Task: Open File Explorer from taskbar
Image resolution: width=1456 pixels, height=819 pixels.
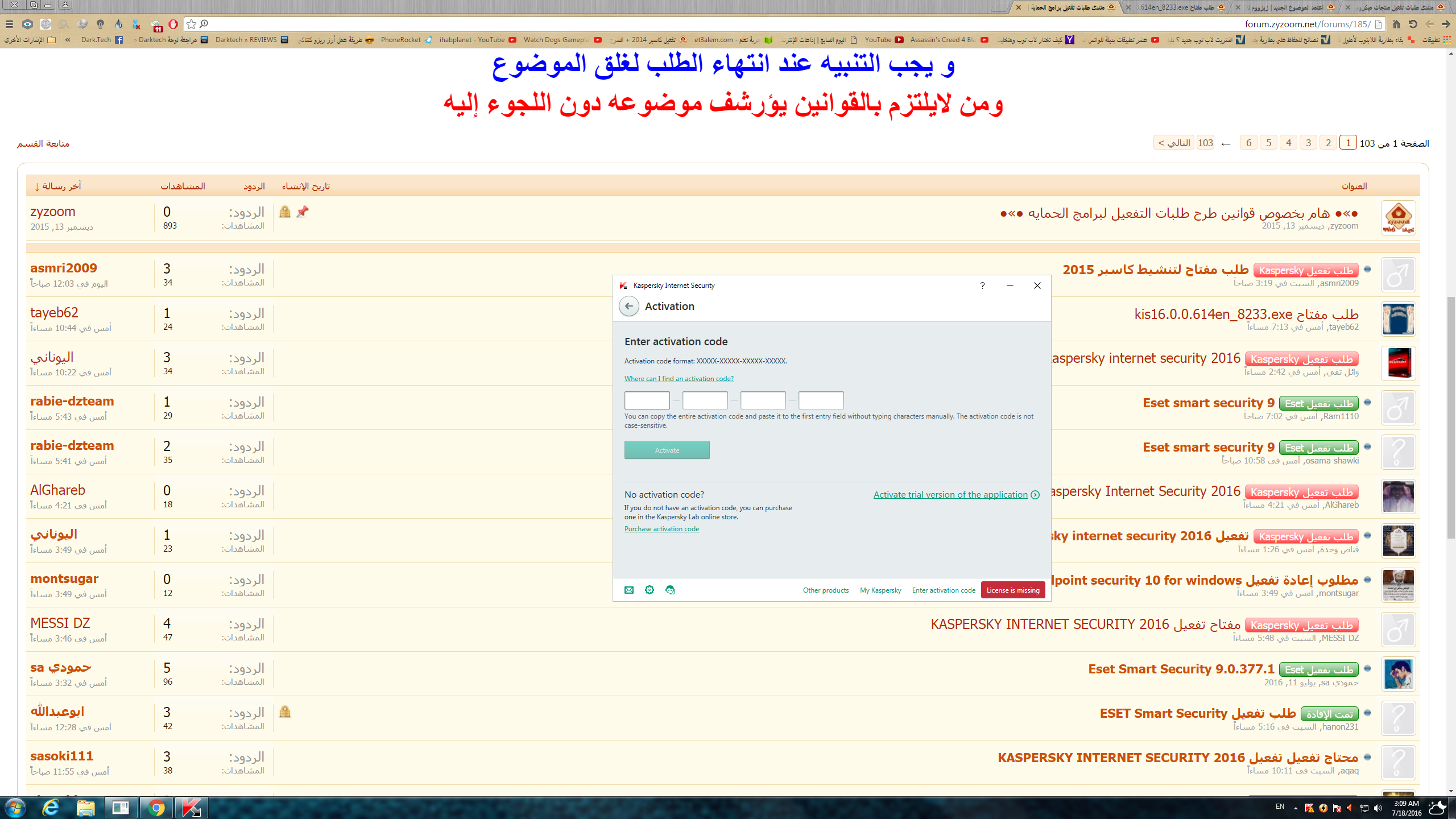Action: 86,808
